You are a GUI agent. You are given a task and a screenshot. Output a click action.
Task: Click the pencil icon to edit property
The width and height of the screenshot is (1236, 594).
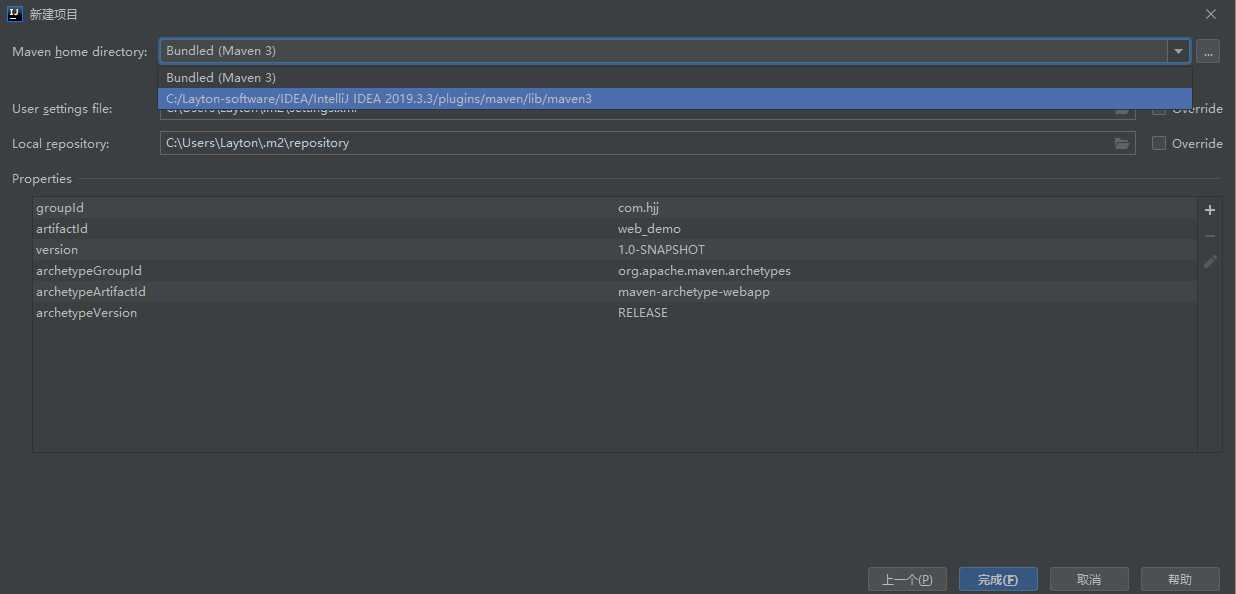point(1210,261)
